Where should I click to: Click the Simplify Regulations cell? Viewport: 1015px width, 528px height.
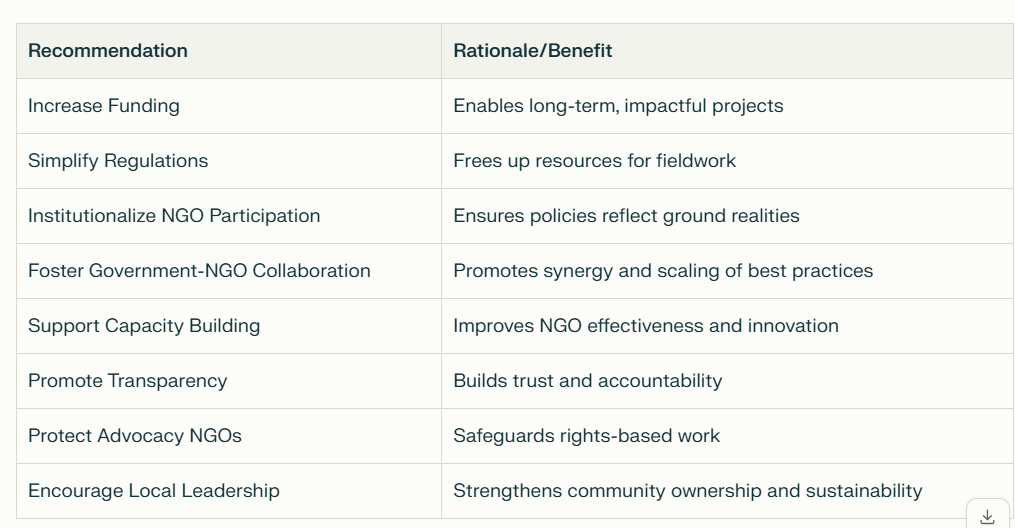click(x=229, y=161)
